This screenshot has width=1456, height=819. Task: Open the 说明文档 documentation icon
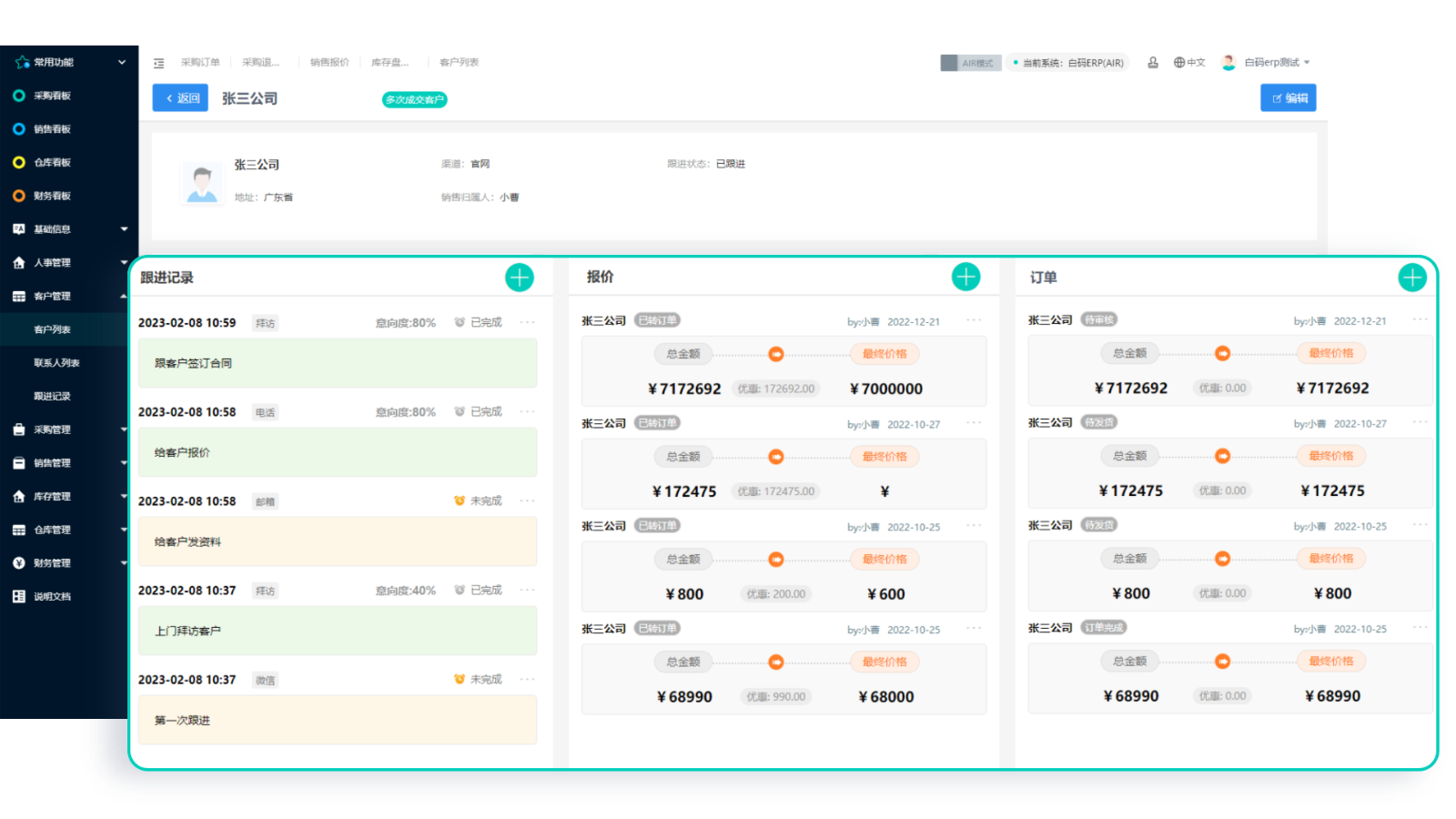[x=19, y=596]
